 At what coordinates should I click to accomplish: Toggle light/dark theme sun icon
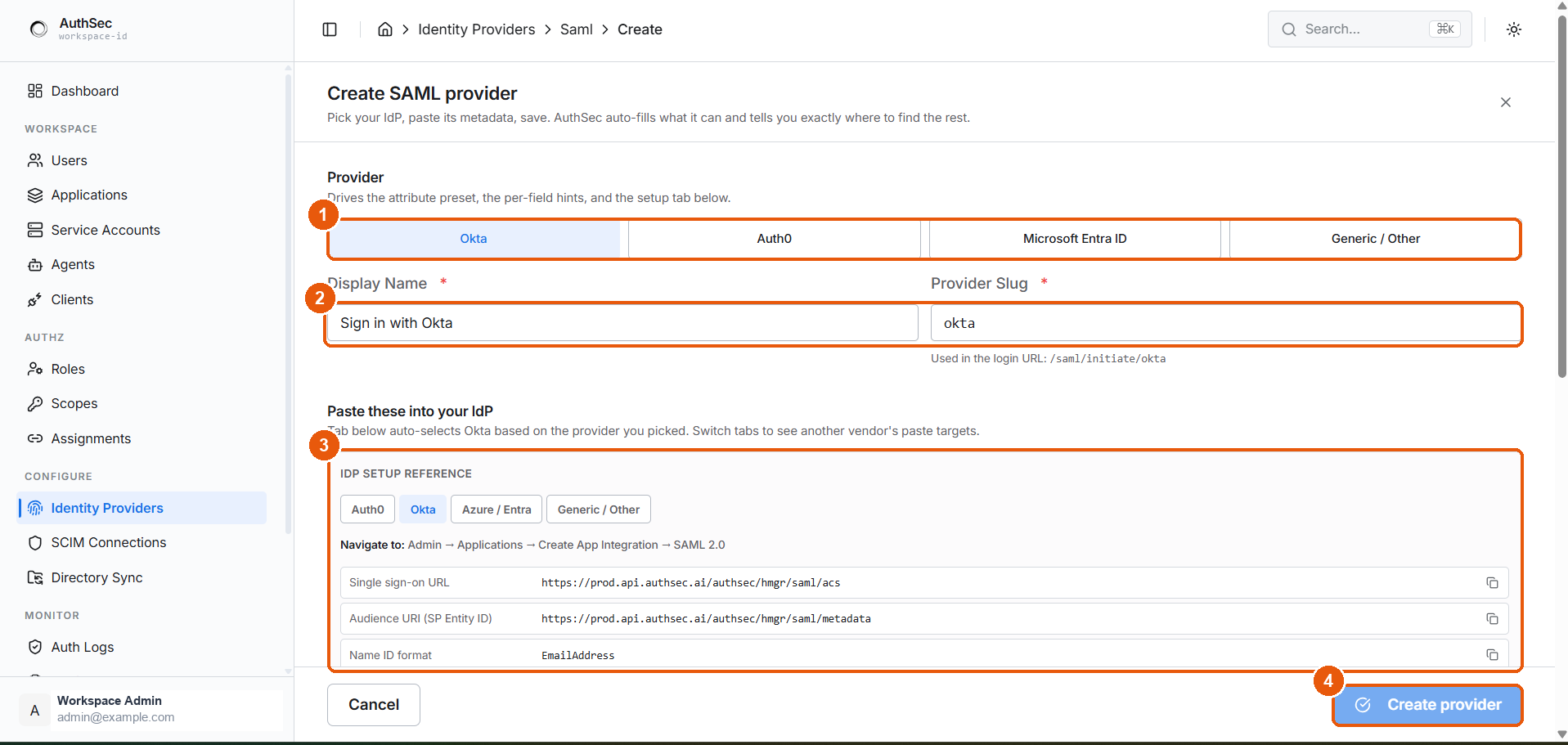tap(1514, 29)
